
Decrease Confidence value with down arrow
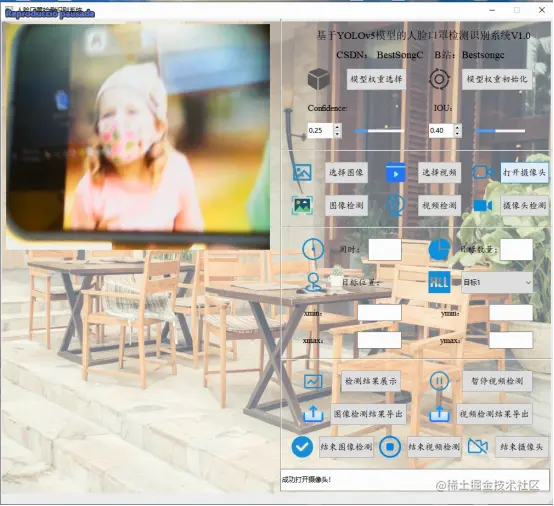(x=337, y=134)
